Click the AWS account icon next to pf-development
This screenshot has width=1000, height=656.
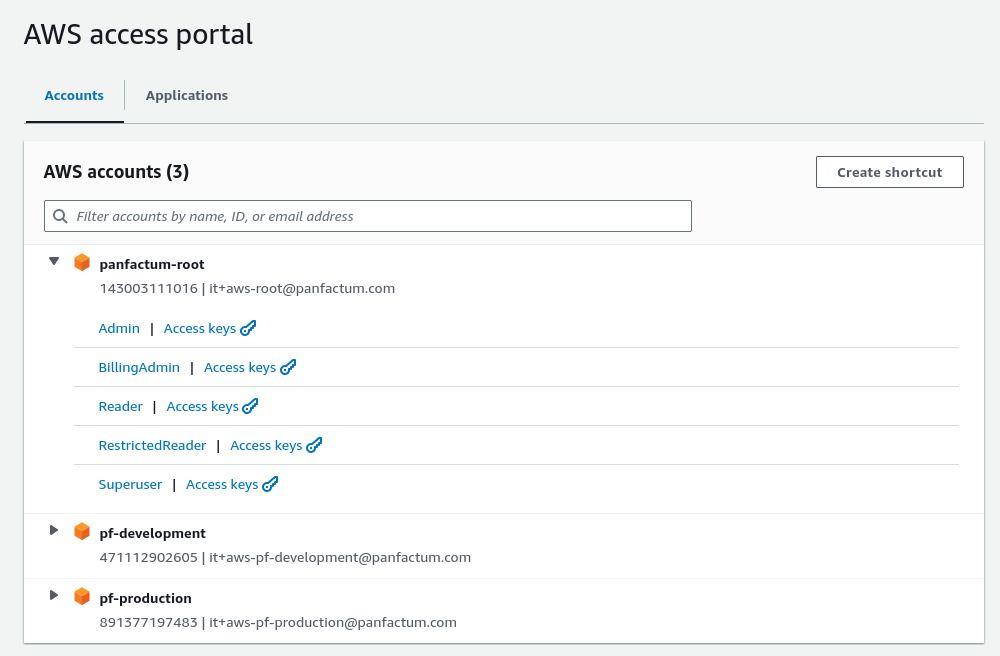pyautogui.click(x=82, y=531)
